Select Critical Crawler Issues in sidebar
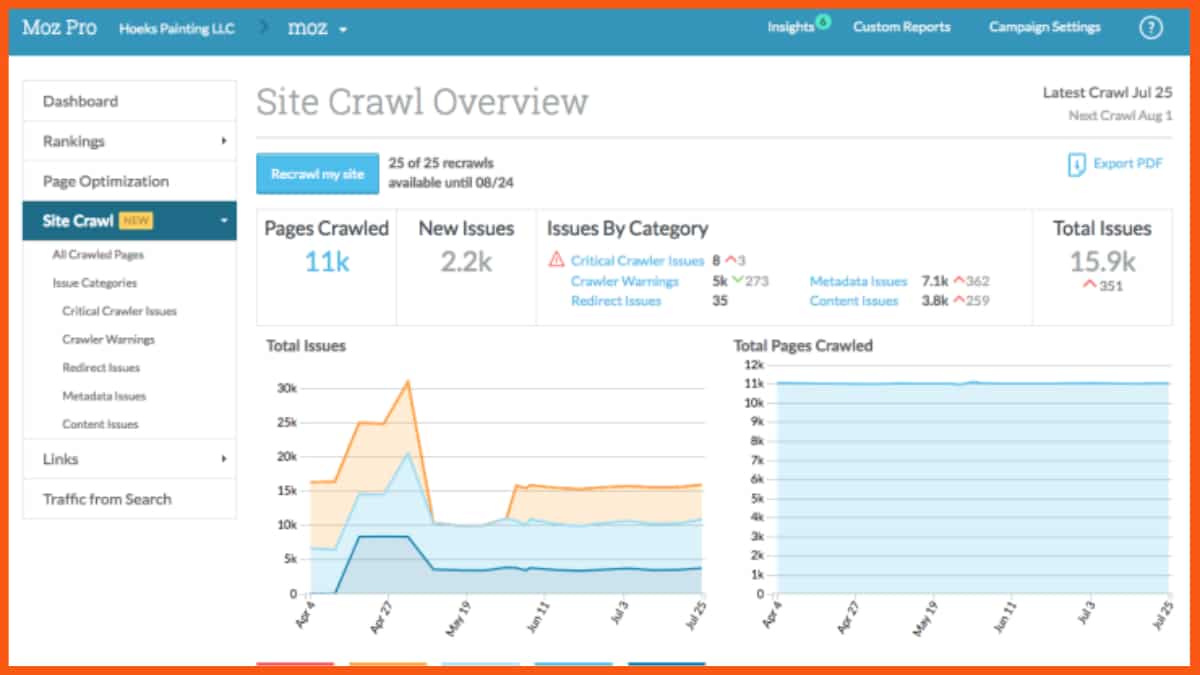This screenshot has height=675, width=1200. tap(119, 311)
